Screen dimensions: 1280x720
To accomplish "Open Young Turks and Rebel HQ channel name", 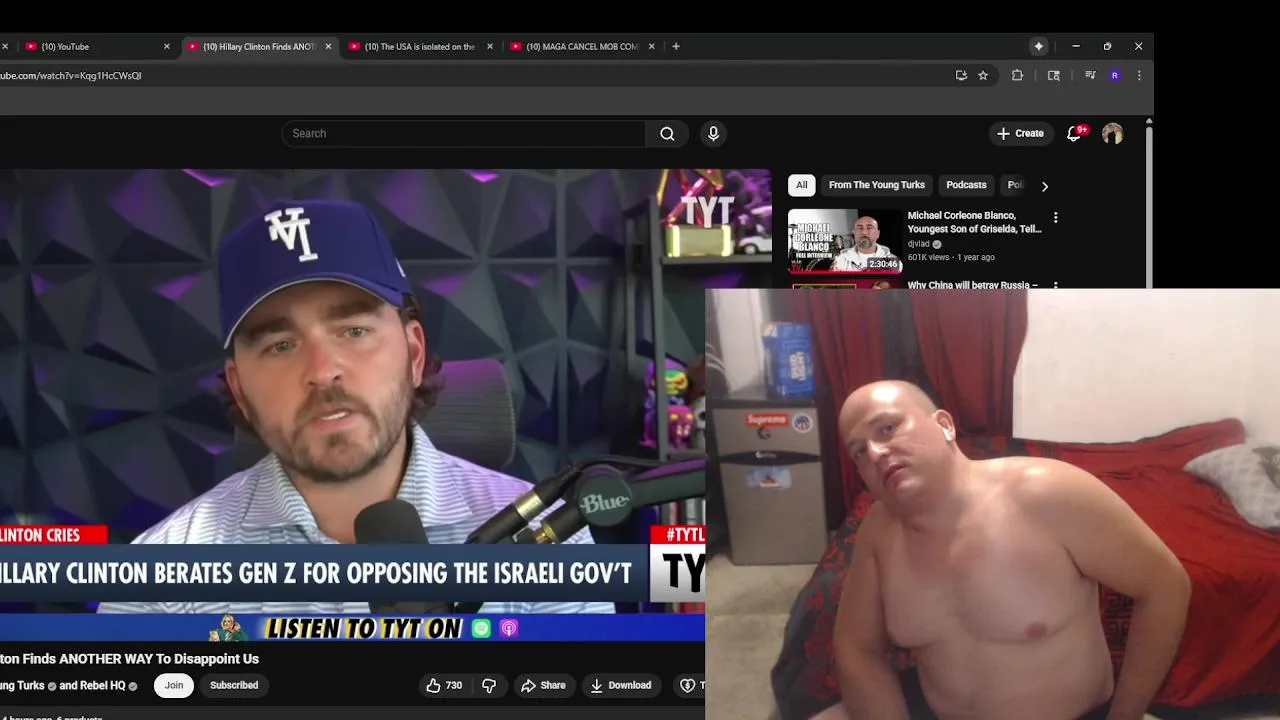I will pyautogui.click(x=63, y=685).
